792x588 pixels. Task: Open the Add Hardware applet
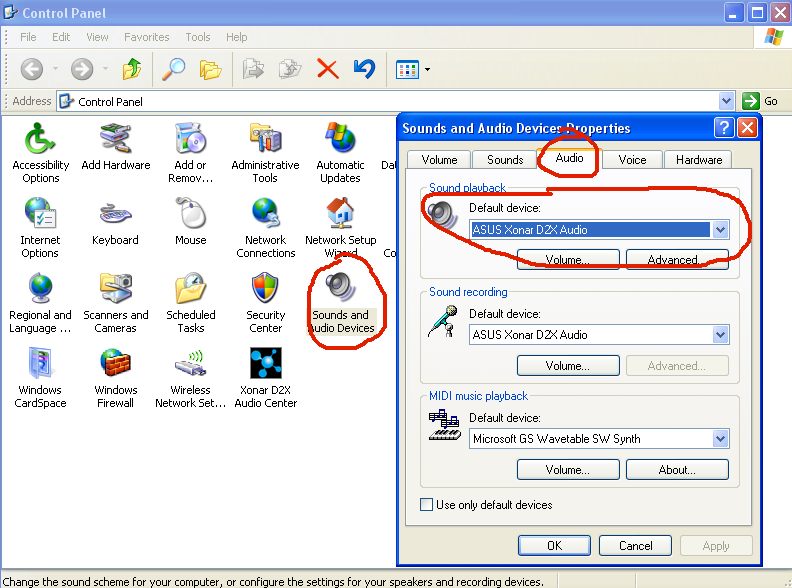coord(116,146)
